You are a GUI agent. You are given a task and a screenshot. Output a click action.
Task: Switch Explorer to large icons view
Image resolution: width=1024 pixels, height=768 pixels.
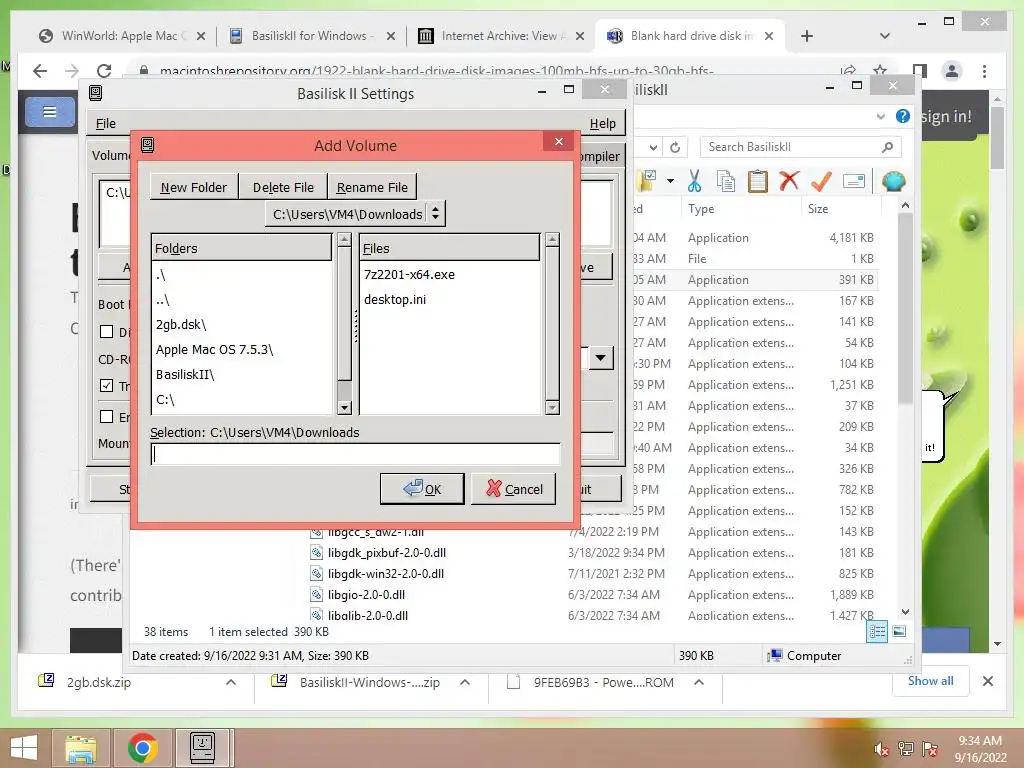pos(899,631)
